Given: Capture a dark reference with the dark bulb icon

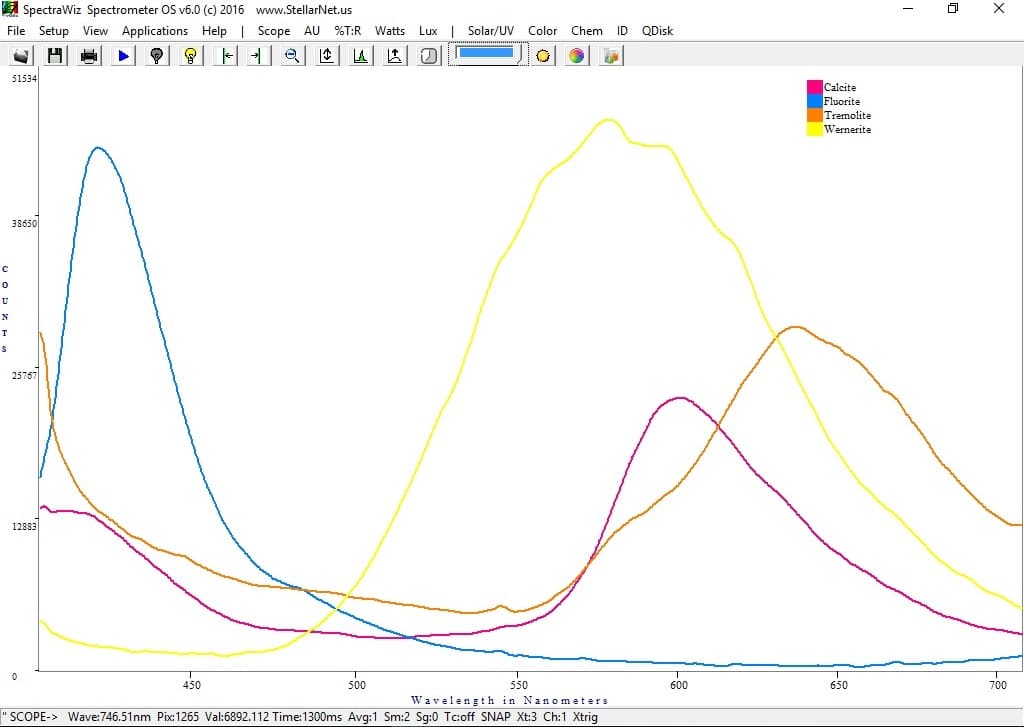Looking at the screenshot, I should click(x=155, y=55).
